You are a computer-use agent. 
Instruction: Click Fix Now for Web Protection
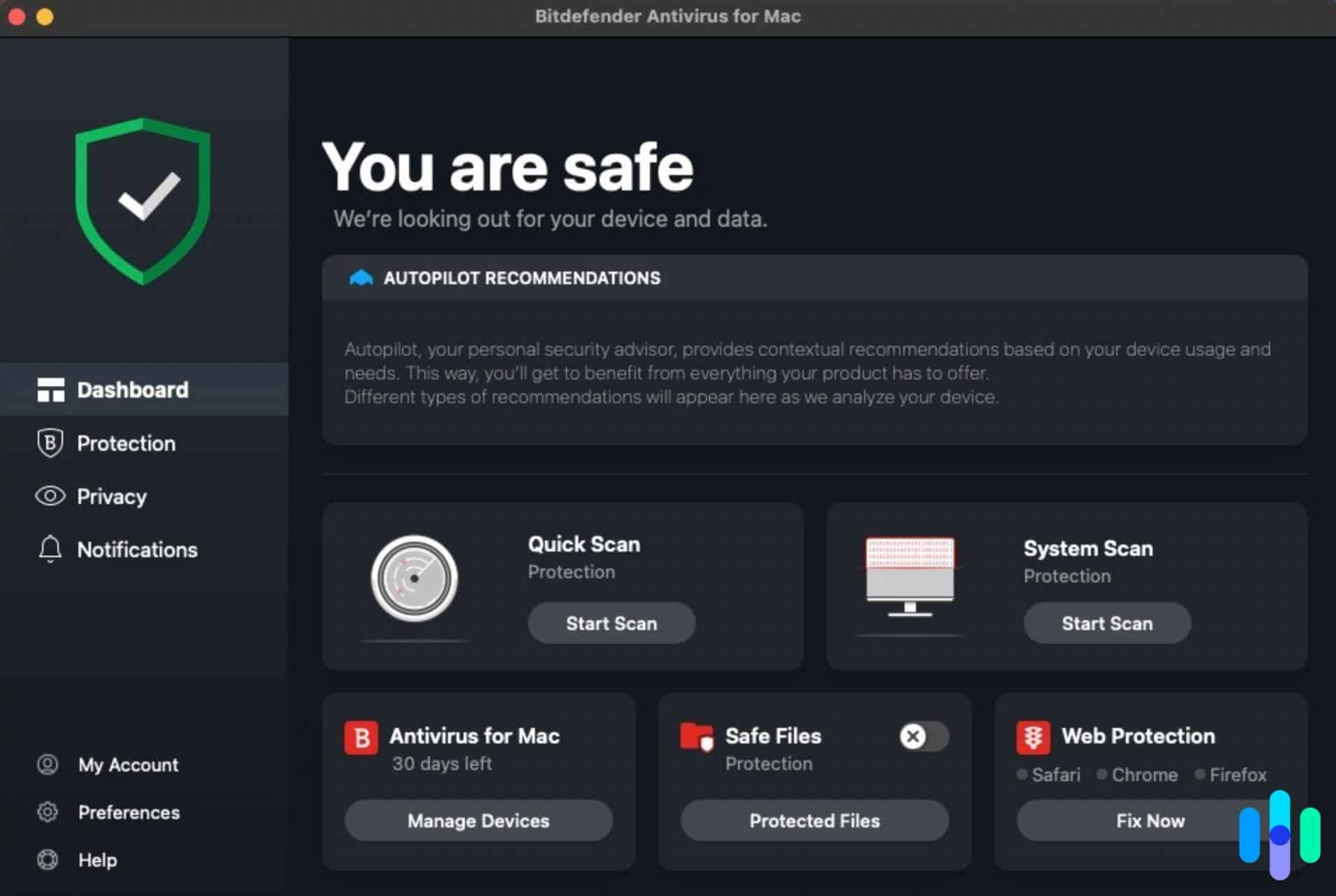pos(1150,820)
